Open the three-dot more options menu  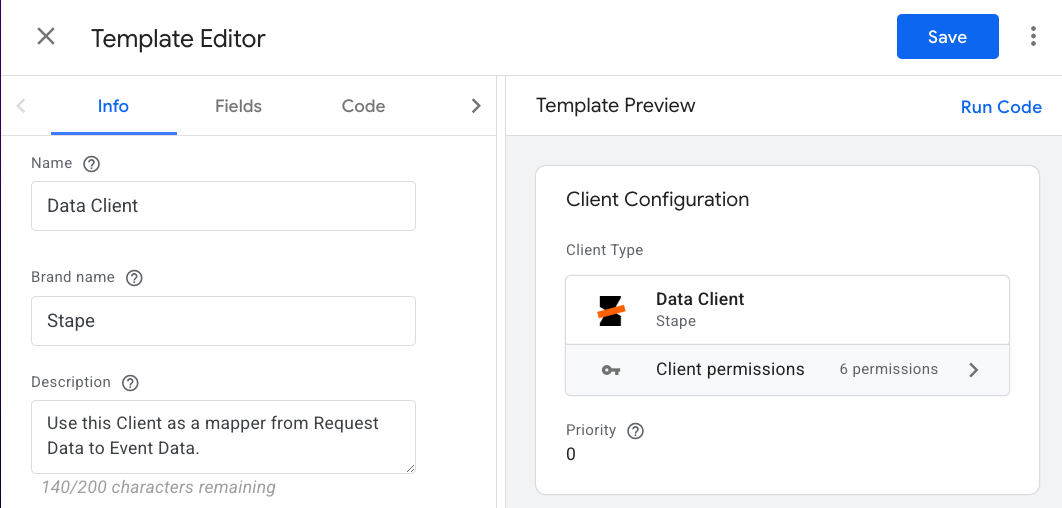pos(1033,37)
